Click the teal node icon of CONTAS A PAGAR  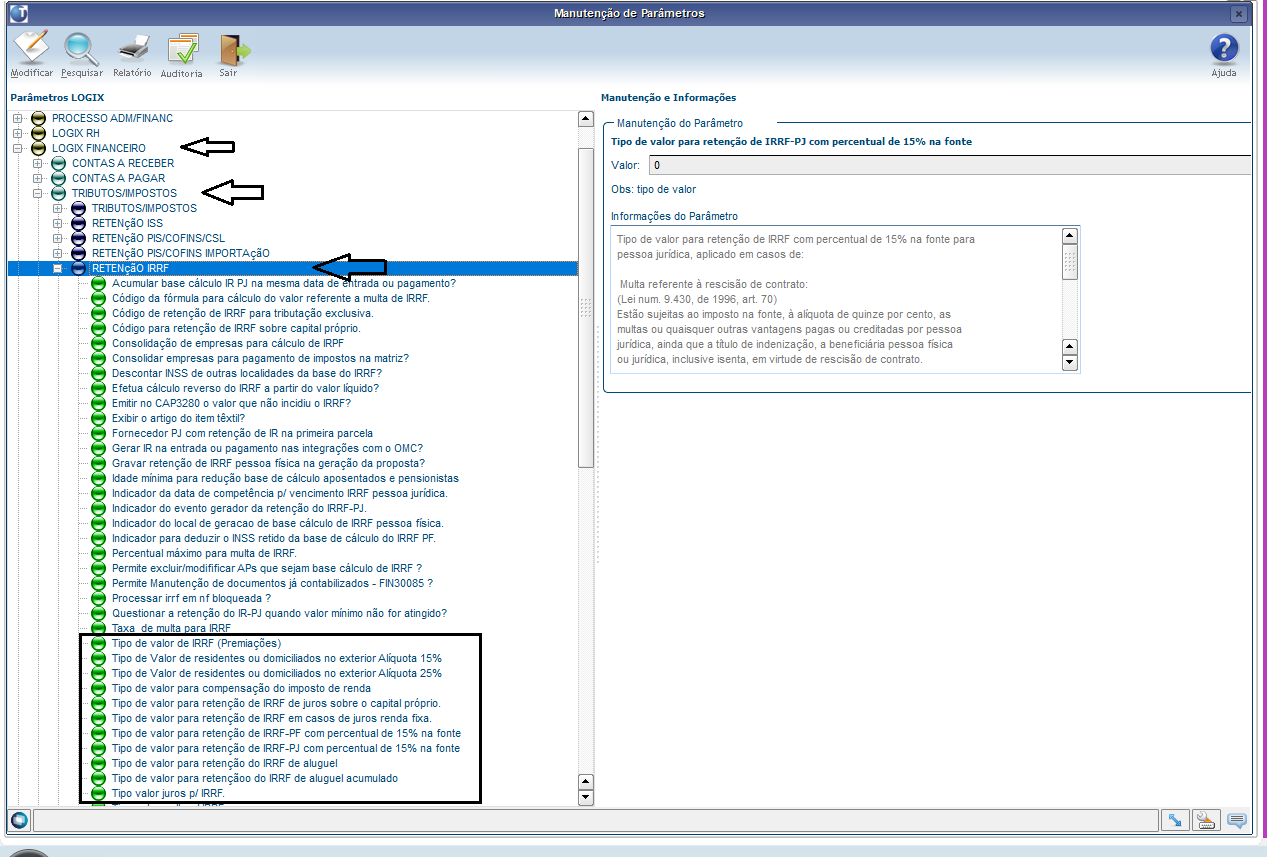tap(59, 178)
